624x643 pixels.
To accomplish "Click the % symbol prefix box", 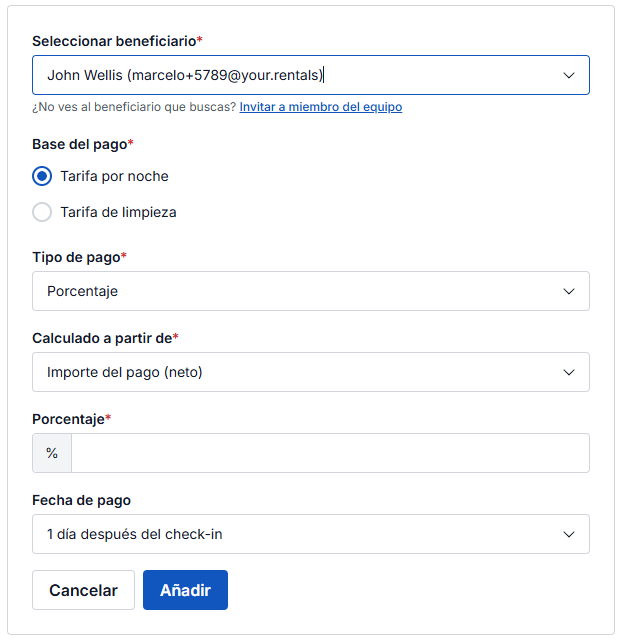I will coord(52,453).
